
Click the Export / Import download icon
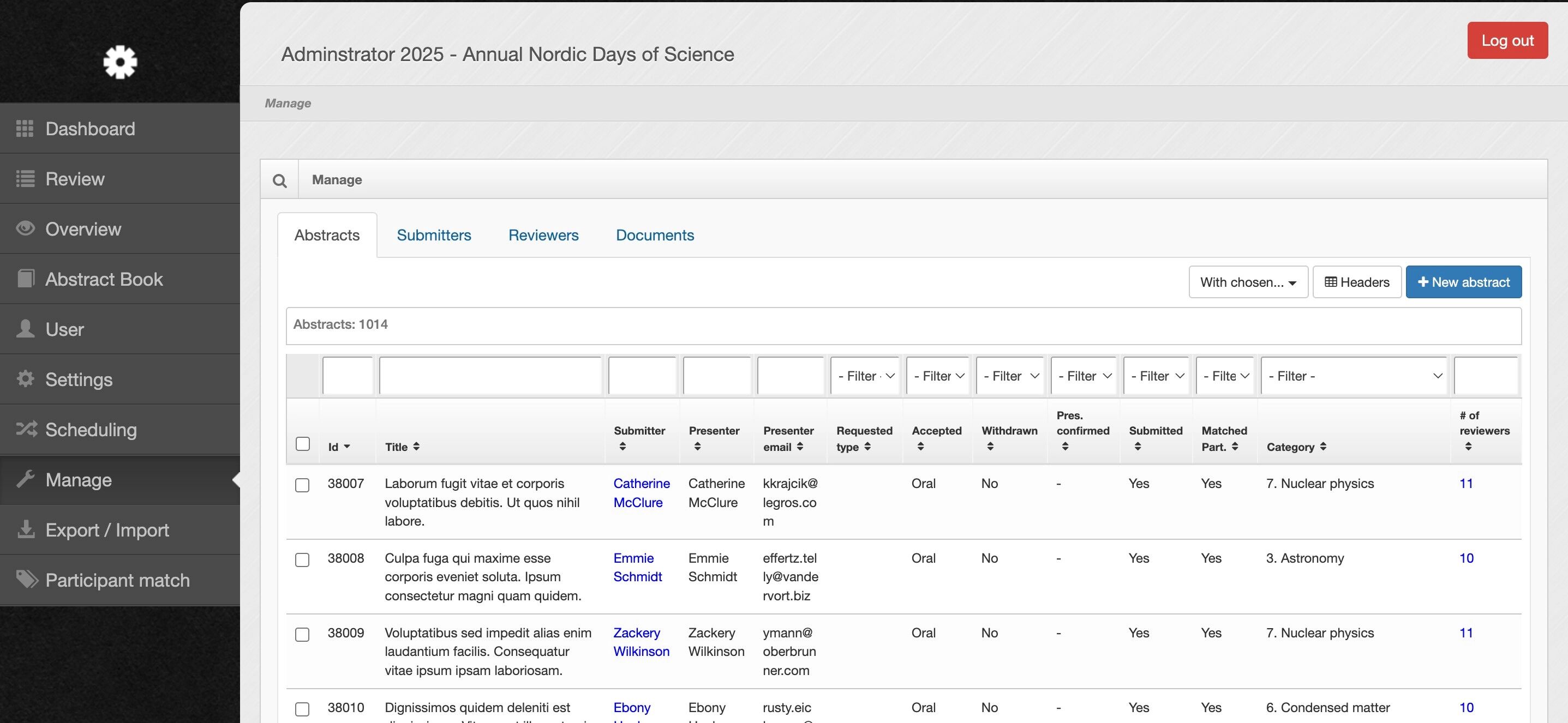tap(25, 529)
